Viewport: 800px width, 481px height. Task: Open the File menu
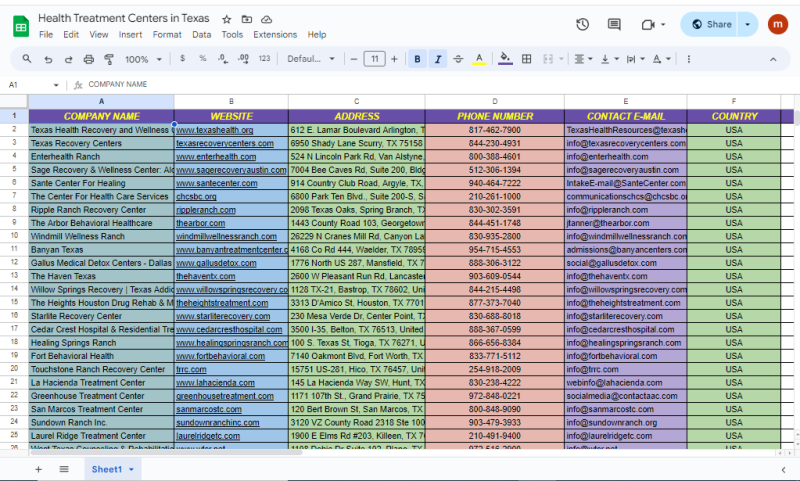point(46,35)
